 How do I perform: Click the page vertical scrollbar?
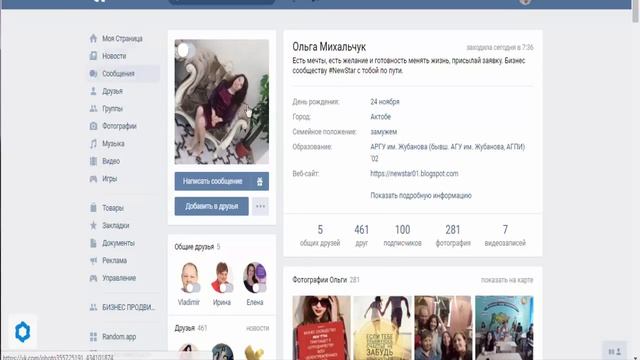click(x=636, y=11)
